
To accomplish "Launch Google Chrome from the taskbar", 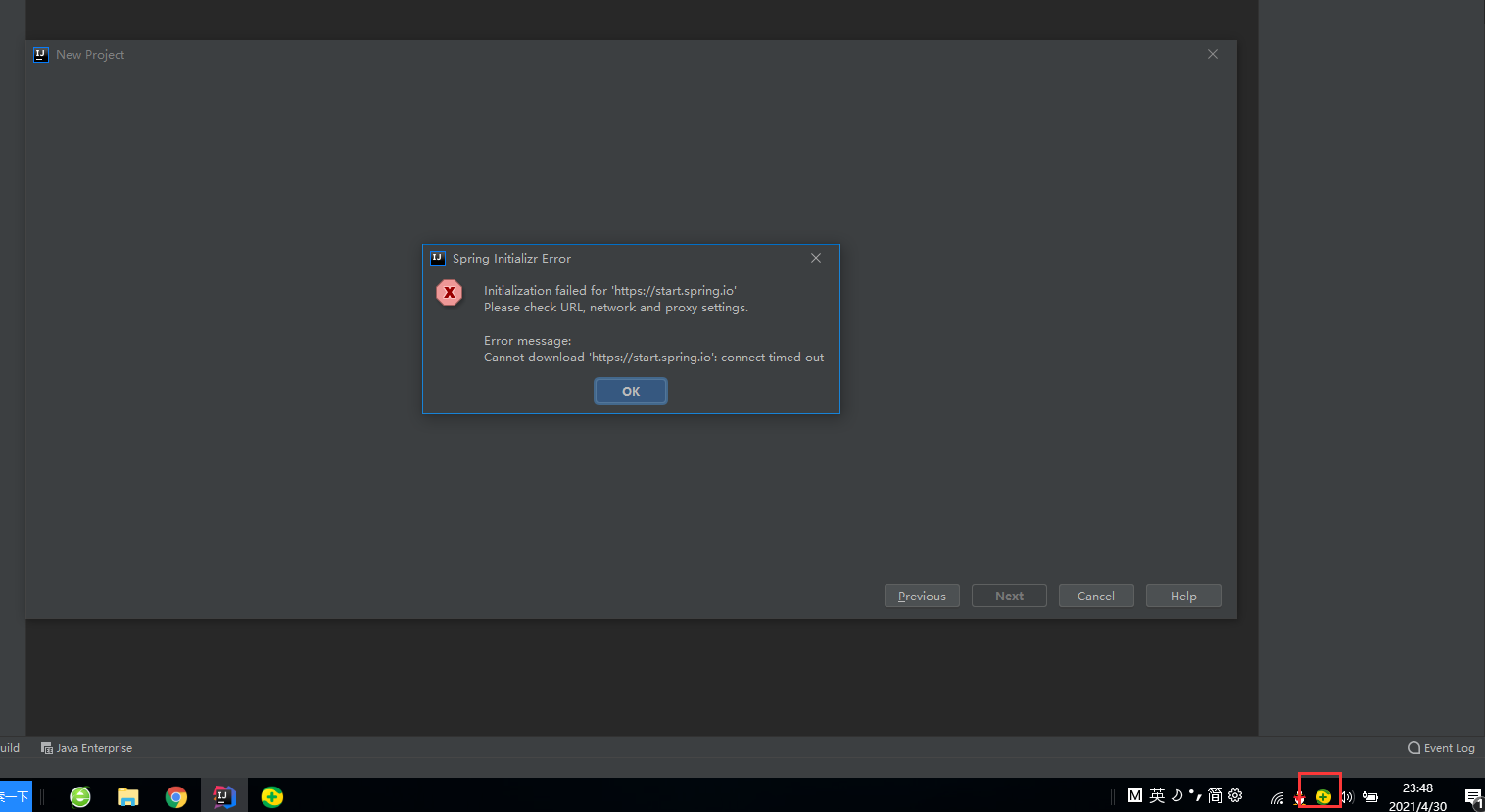I will click(176, 796).
